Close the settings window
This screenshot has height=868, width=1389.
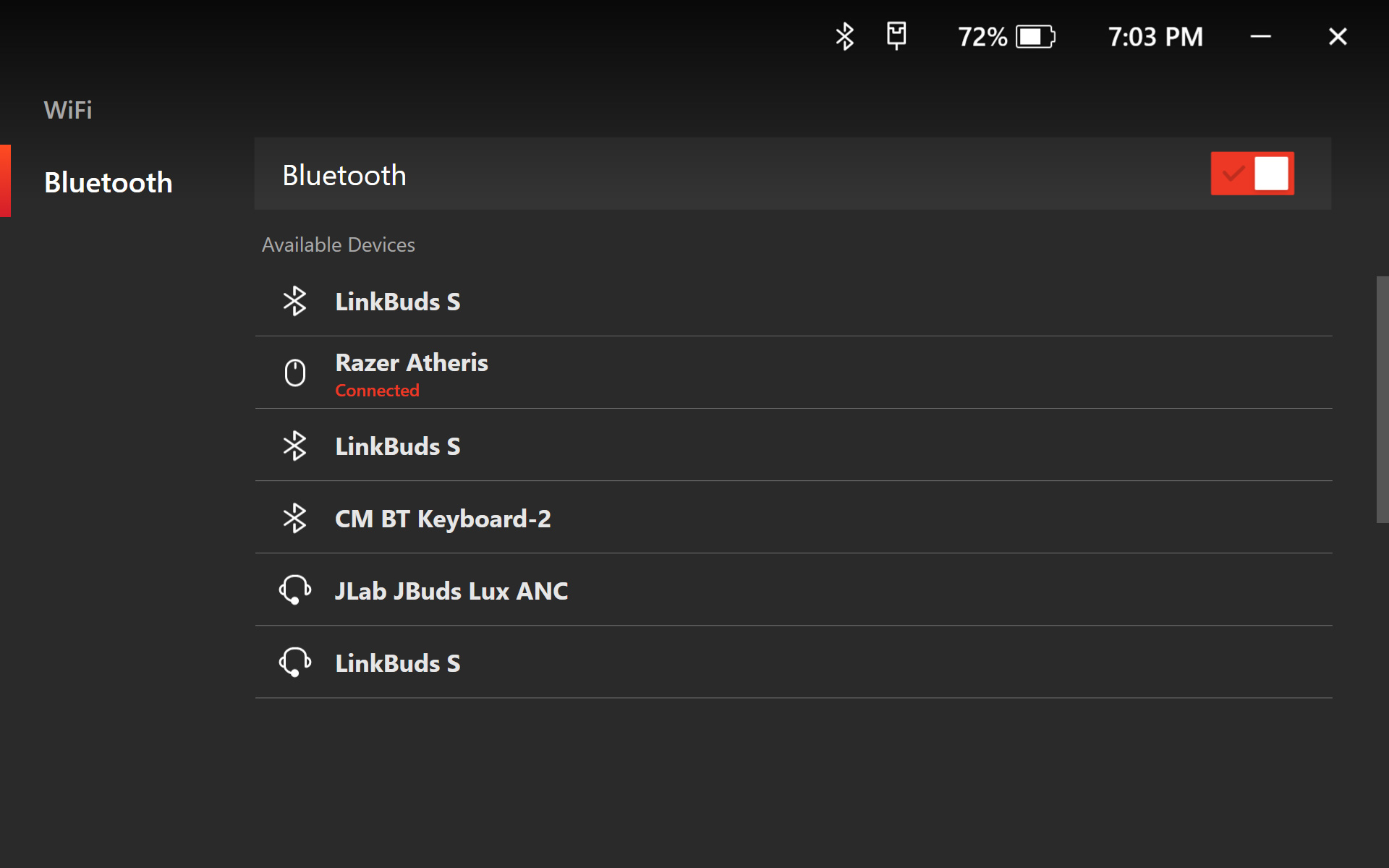1338,37
